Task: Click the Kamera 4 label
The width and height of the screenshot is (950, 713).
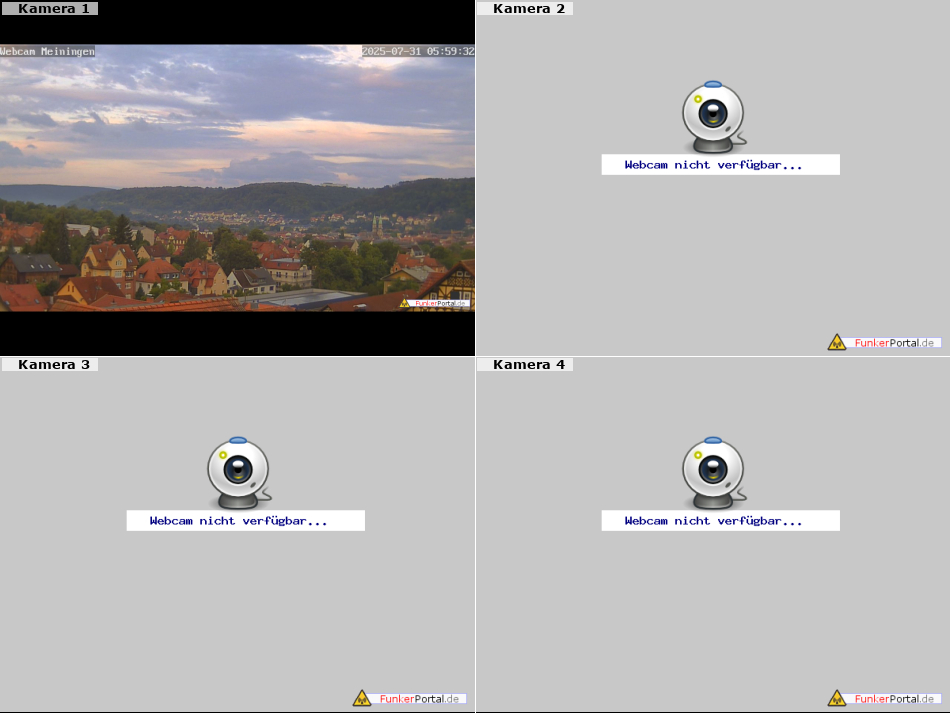Action: tap(525, 364)
